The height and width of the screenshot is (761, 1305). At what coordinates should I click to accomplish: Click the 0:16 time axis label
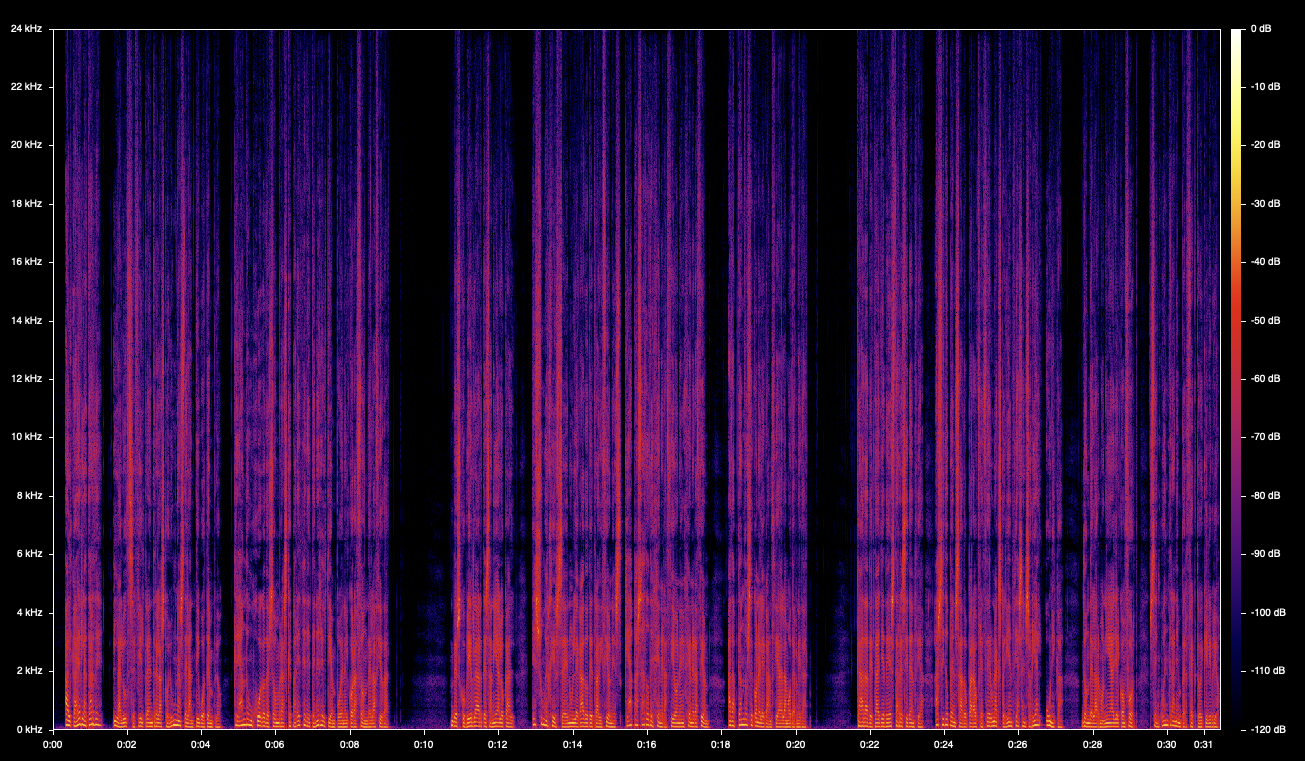point(646,745)
